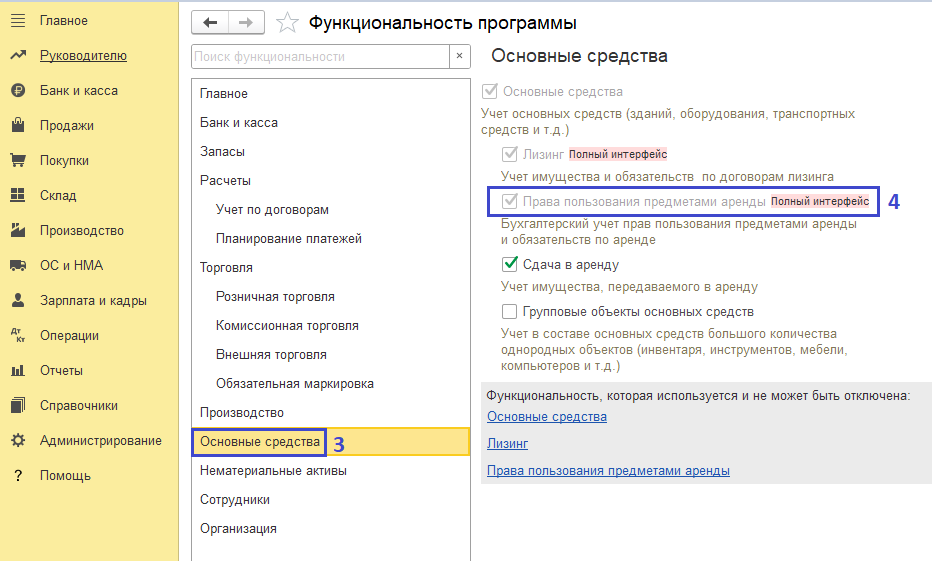932x561 pixels.
Task: Click the Покупки shopping cart icon
Action: [18, 161]
